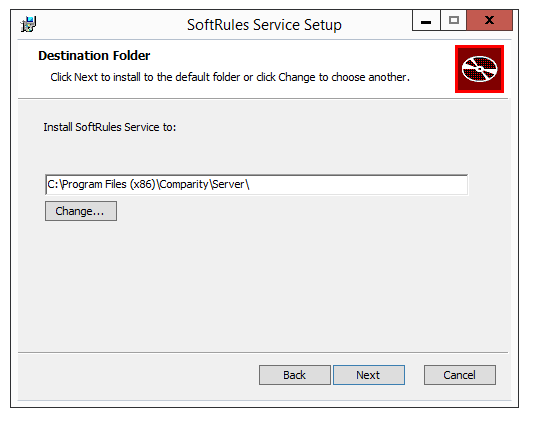538x428 pixels.
Task: Click the 'Install SoftRules Service to:' label
Action: tap(109, 127)
